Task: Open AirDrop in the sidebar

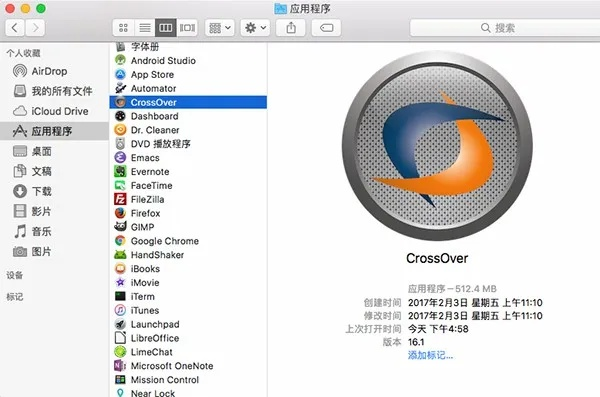Action: (x=54, y=71)
